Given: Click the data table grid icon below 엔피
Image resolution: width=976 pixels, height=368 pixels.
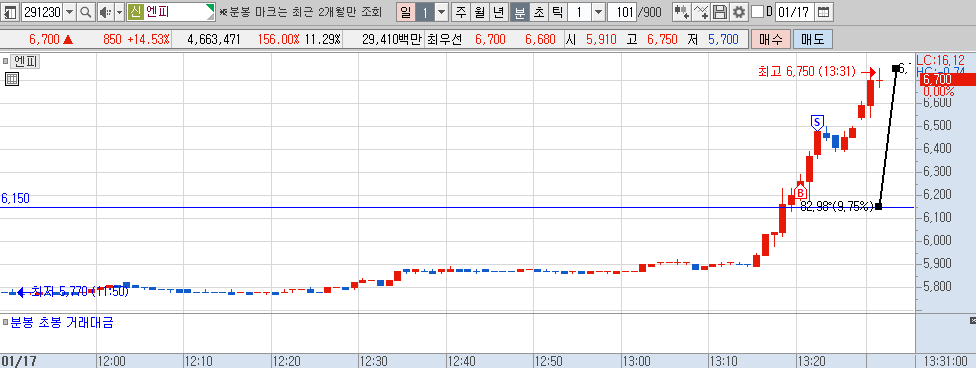Looking at the screenshot, I should (11, 79).
